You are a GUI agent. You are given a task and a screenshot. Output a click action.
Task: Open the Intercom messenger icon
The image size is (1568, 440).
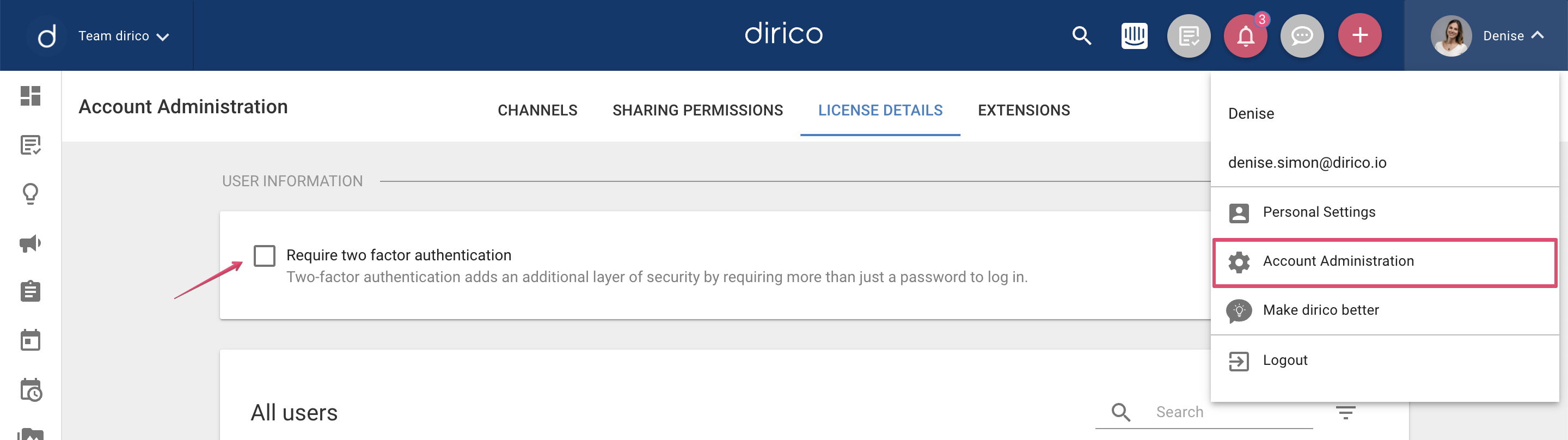tap(1134, 36)
